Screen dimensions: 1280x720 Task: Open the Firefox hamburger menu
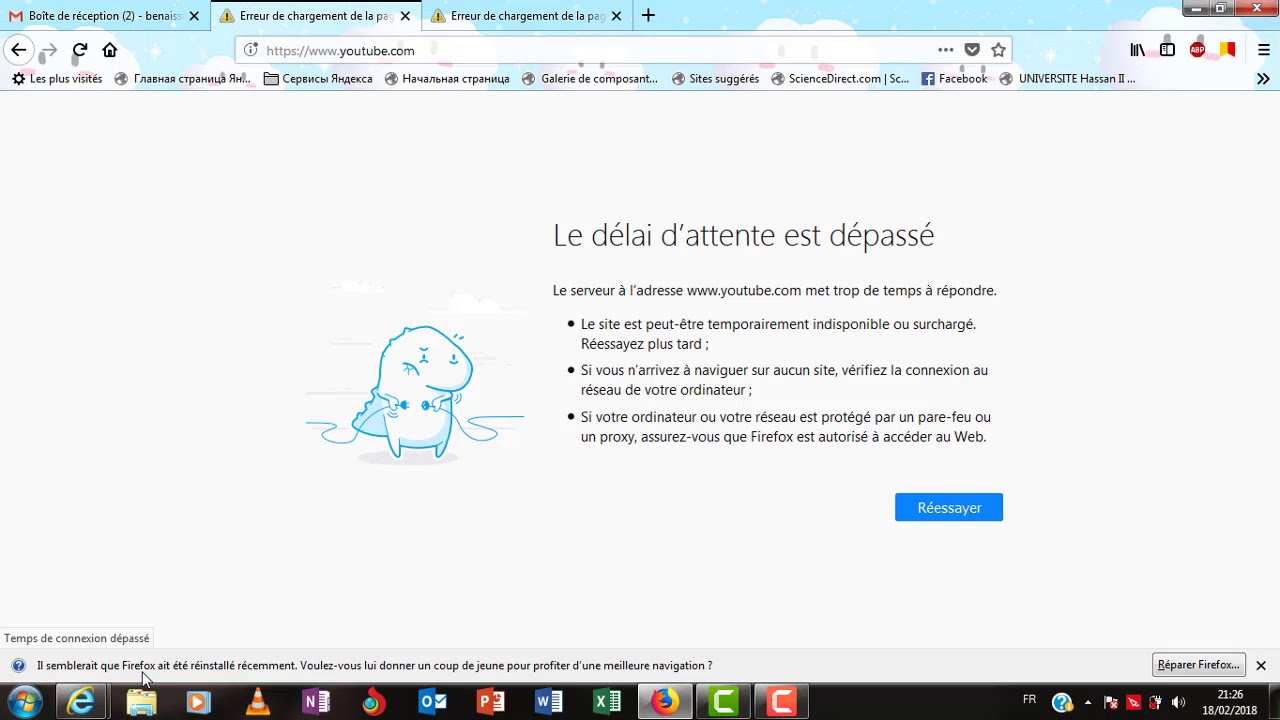tap(1263, 50)
